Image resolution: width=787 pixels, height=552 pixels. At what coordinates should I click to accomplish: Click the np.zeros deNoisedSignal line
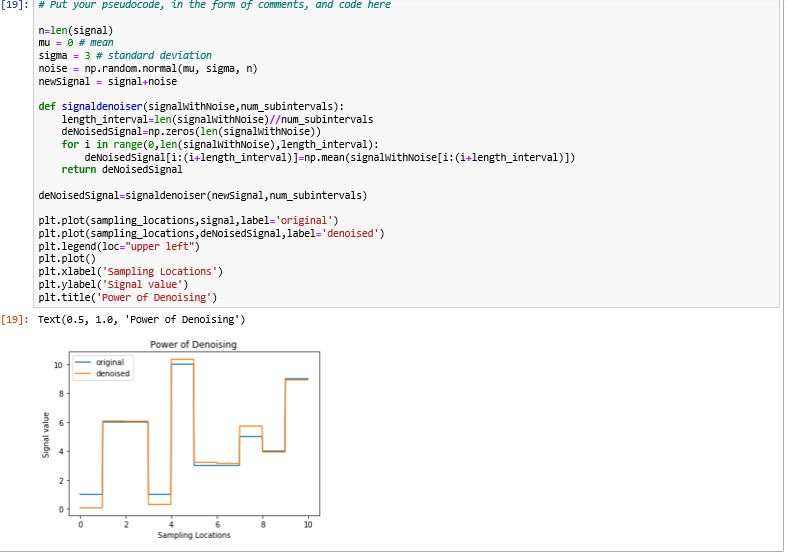[x=191, y=131]
